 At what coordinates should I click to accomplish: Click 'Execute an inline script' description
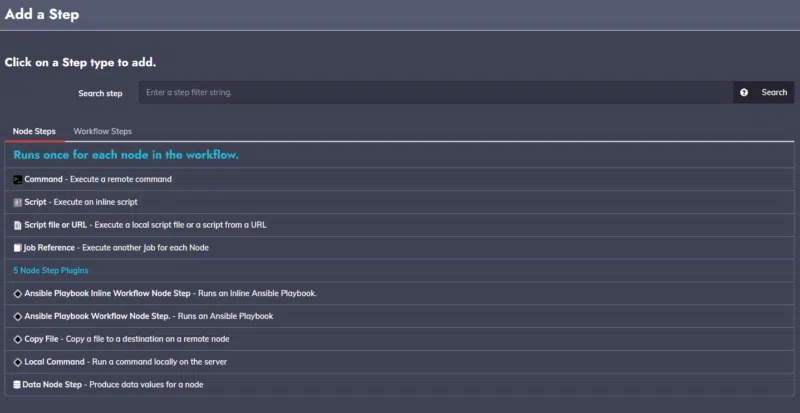[96, 202]
